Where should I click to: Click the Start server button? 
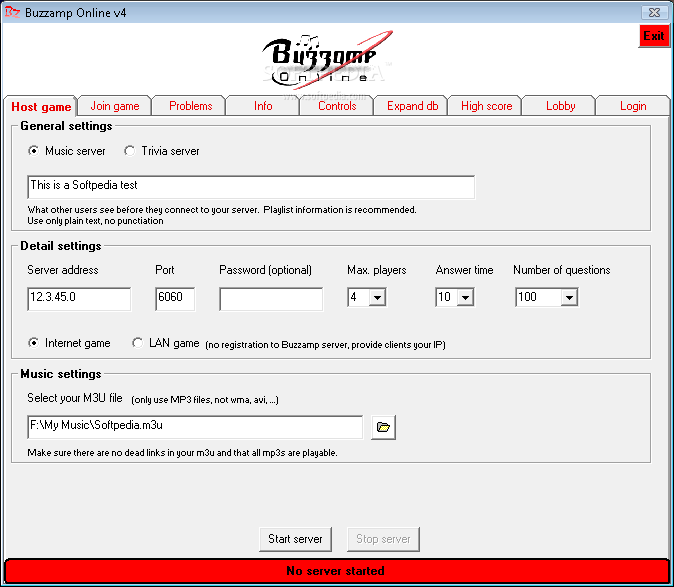click(x=295, y=539)
